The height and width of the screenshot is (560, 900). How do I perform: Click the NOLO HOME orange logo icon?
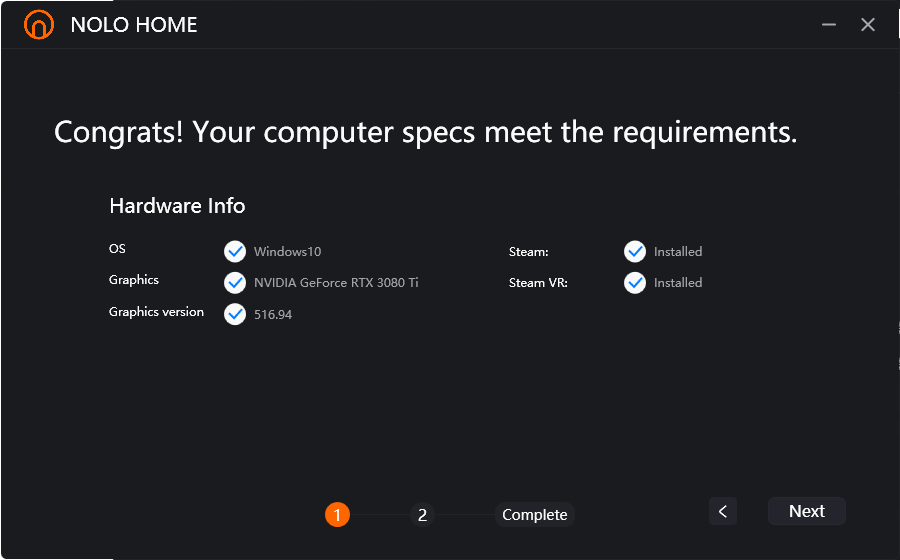(x=39, y=25)
